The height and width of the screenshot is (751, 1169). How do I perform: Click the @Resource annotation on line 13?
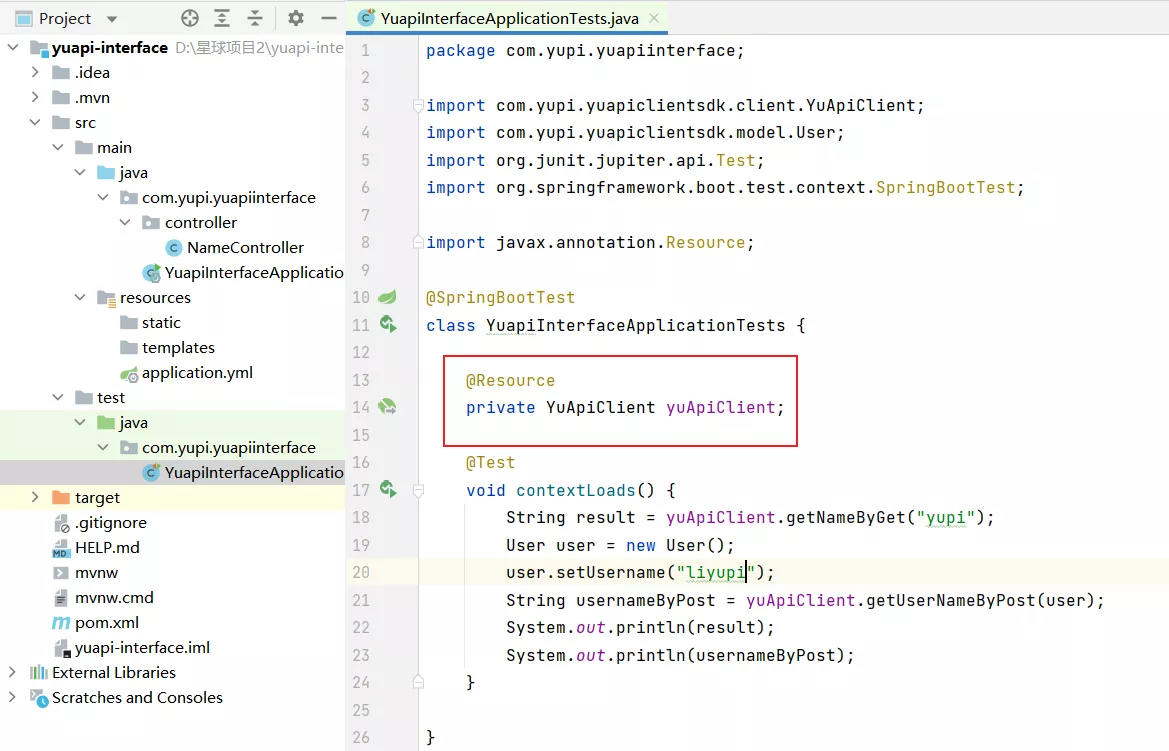pyautogui.click(x=511, y=380)
